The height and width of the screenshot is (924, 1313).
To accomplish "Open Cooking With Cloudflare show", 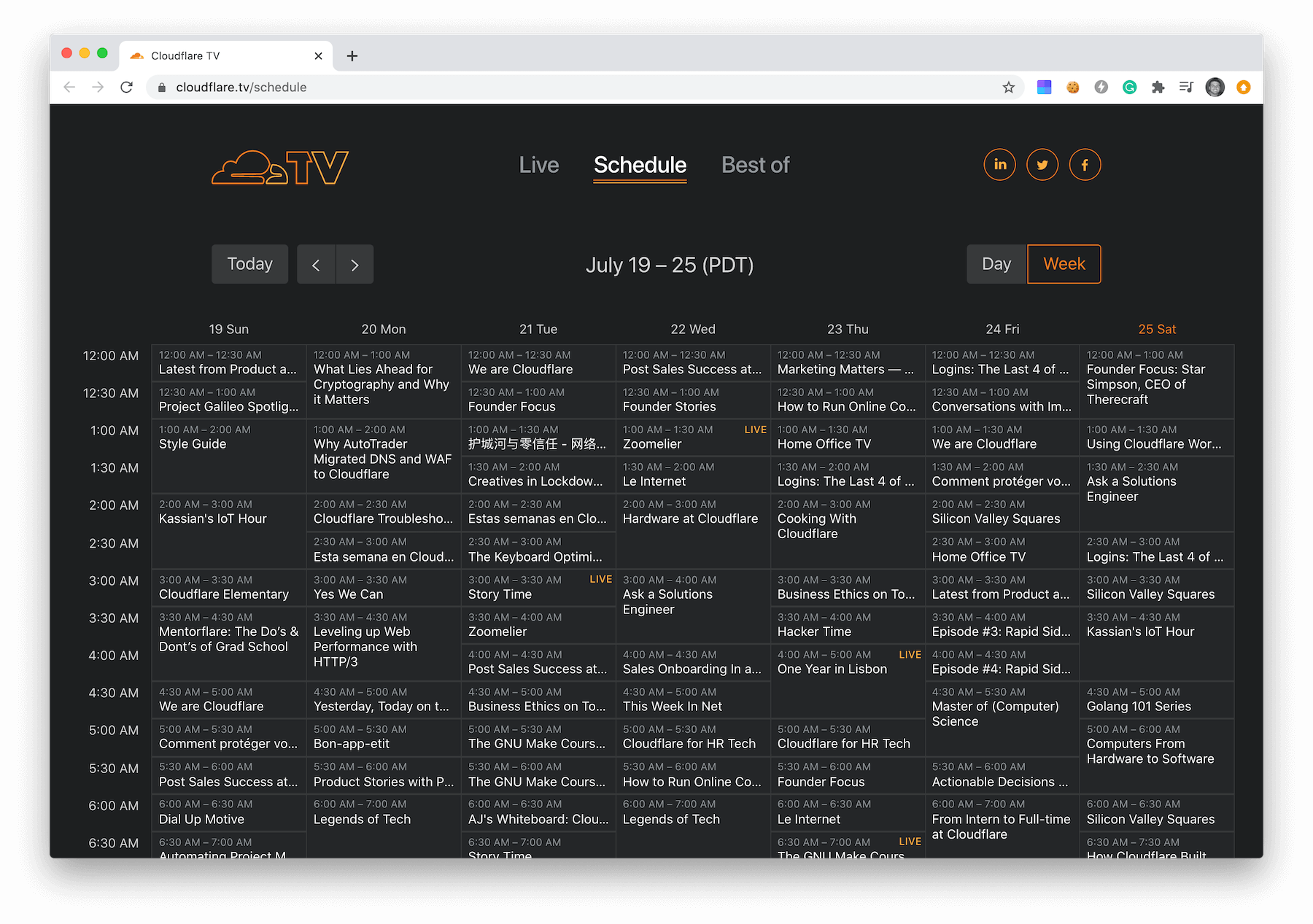I will coord(848,532).
